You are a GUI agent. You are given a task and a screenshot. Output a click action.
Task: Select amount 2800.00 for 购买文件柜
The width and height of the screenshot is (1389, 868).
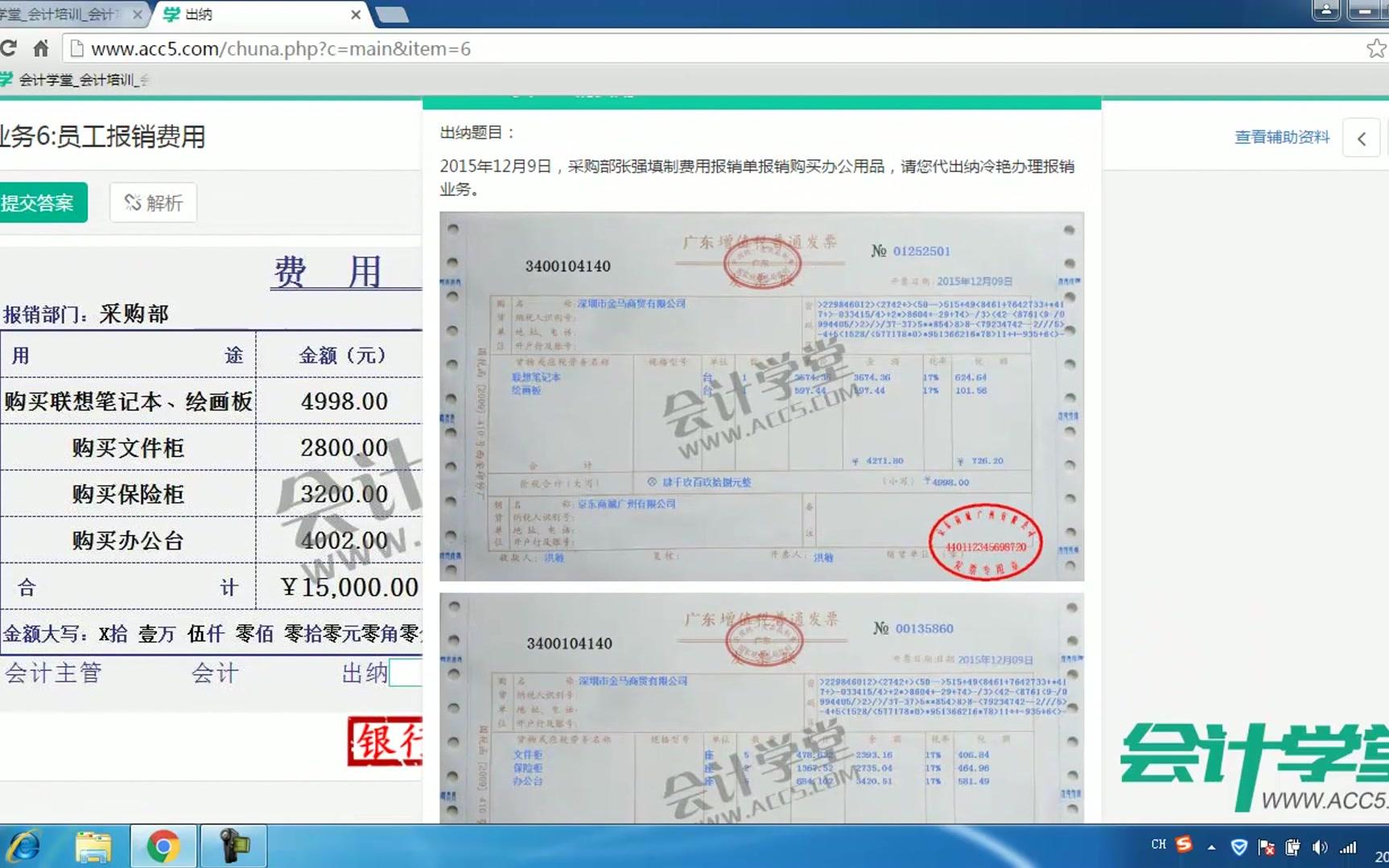point(344,447)
